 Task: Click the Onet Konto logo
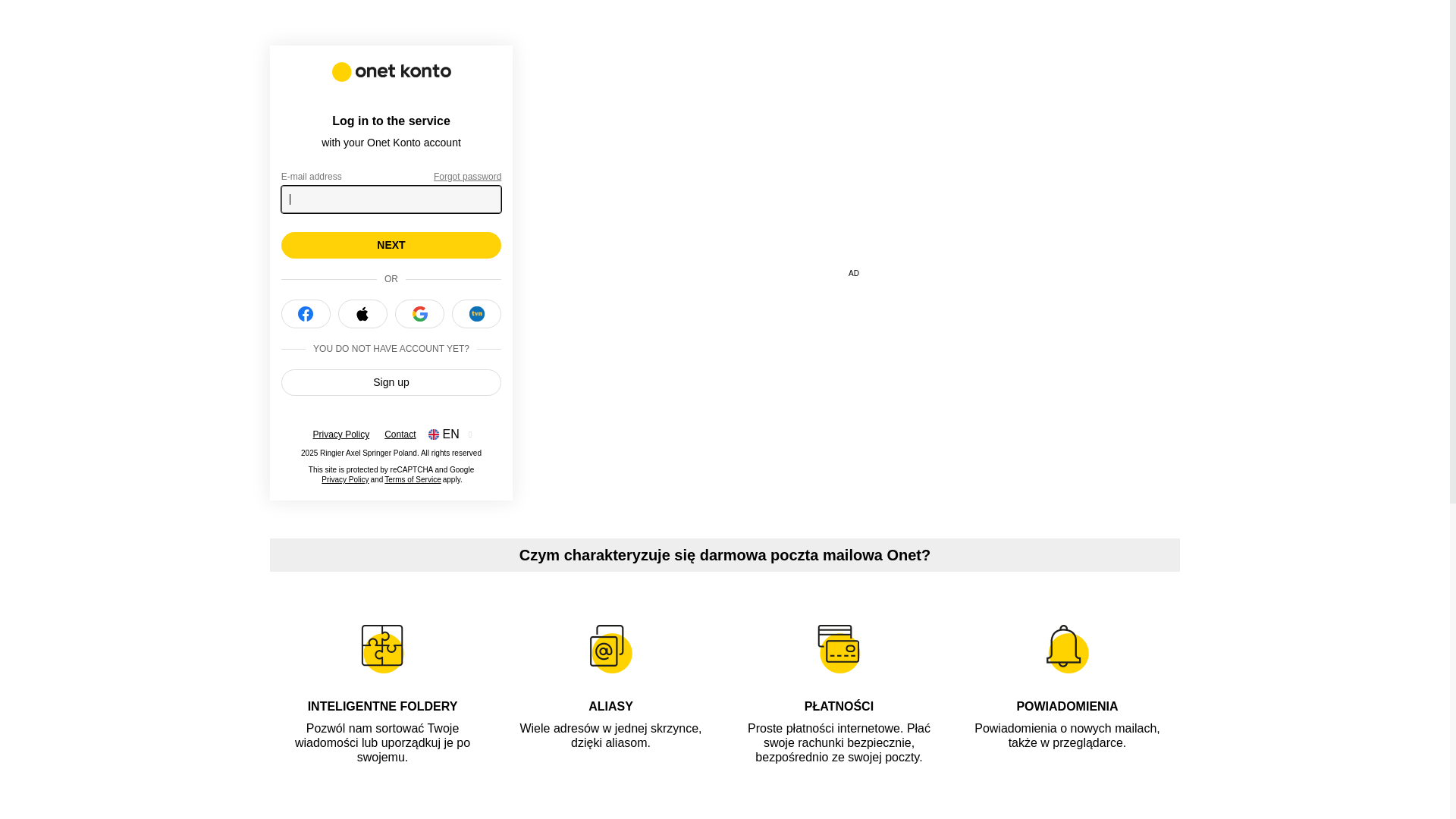coord(391,71)
